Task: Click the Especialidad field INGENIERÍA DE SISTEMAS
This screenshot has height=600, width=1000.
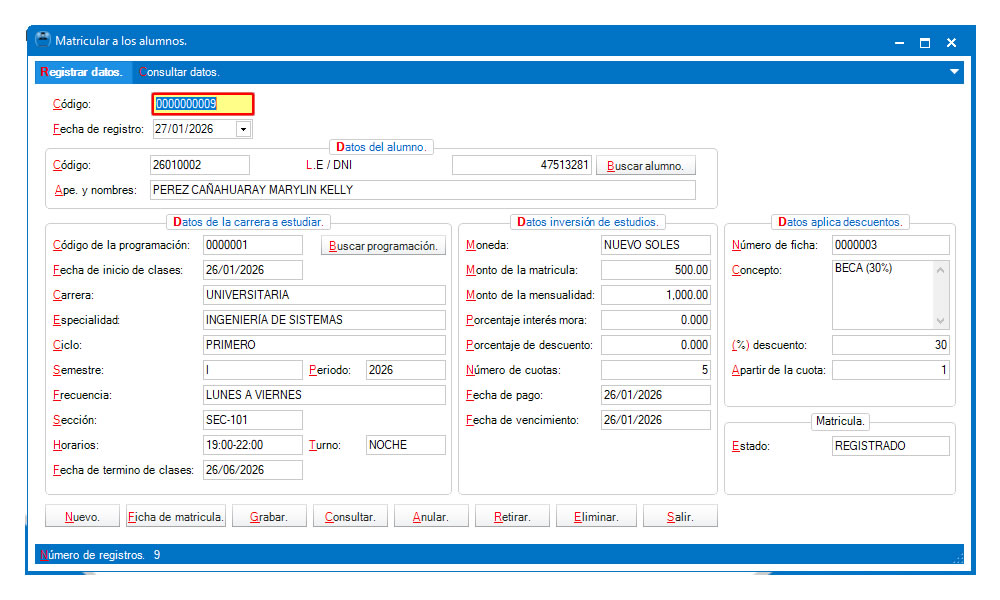Action: tap(324, 319)
